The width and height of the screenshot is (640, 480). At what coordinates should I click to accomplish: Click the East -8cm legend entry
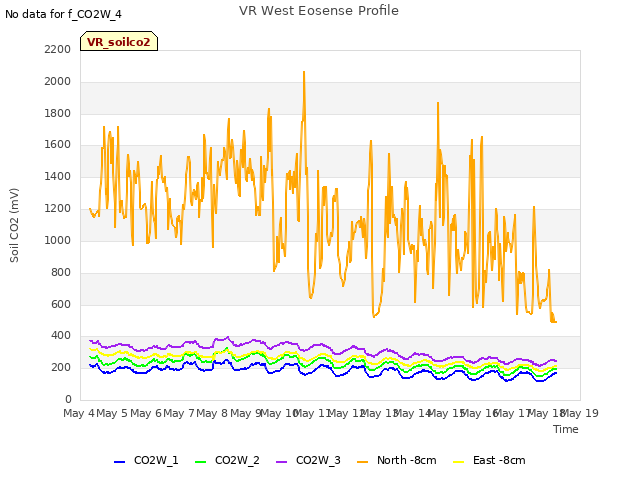click(489, 461)
